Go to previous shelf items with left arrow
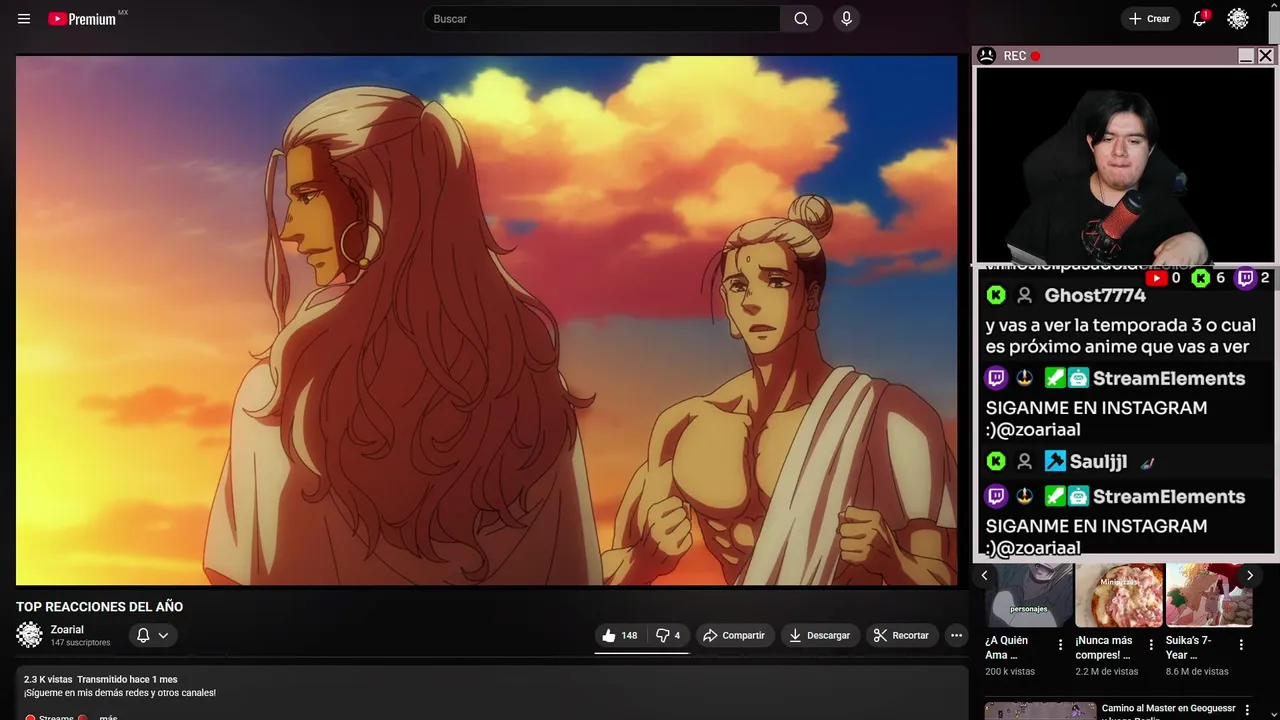 click(984, 575)
